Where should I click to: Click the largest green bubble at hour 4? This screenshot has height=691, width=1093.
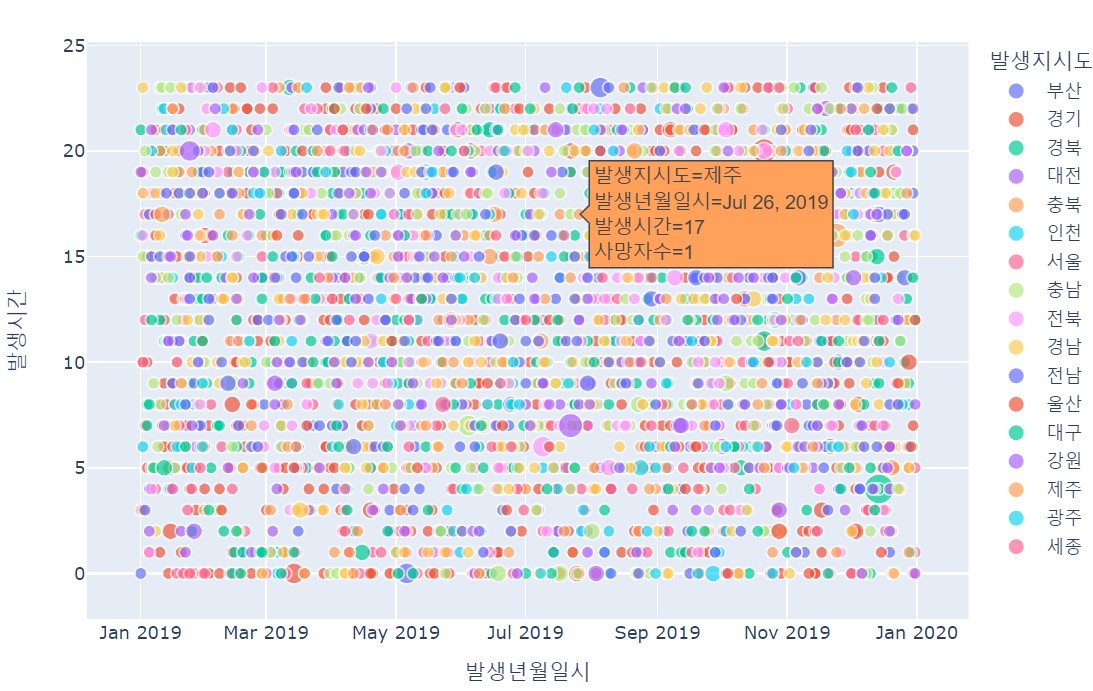click(879, 489)
